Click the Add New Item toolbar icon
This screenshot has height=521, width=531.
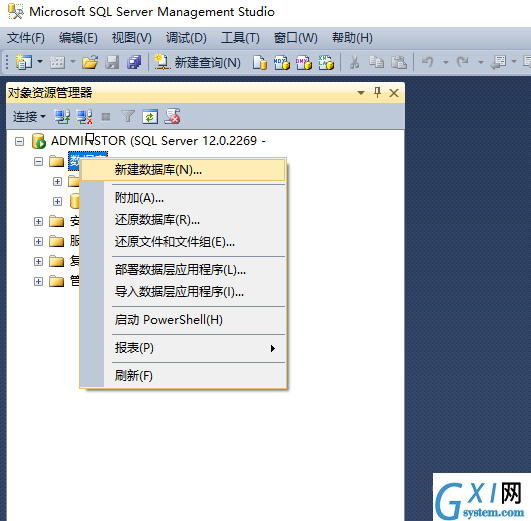point(57,62)
